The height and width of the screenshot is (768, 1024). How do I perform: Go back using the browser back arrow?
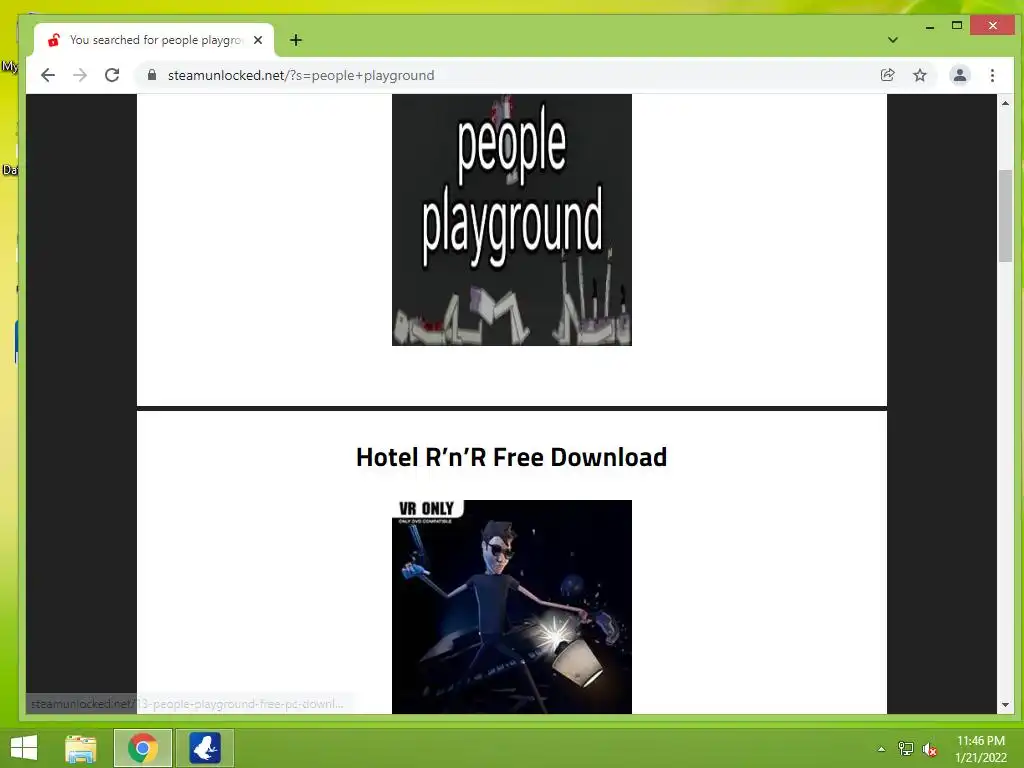pyautogui.click(x=48, y=75)
